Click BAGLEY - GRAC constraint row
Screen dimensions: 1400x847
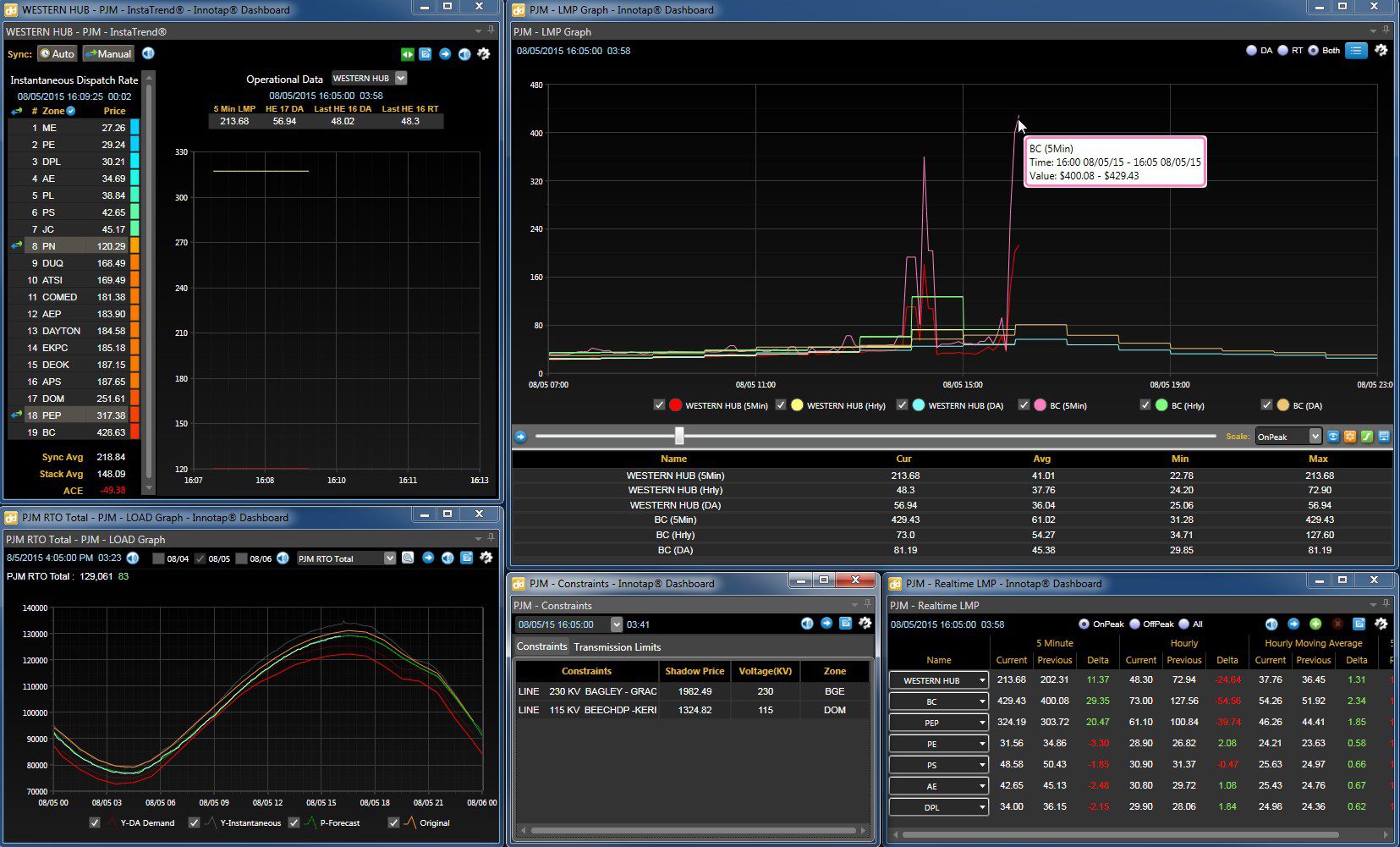[x=693, y=691]
